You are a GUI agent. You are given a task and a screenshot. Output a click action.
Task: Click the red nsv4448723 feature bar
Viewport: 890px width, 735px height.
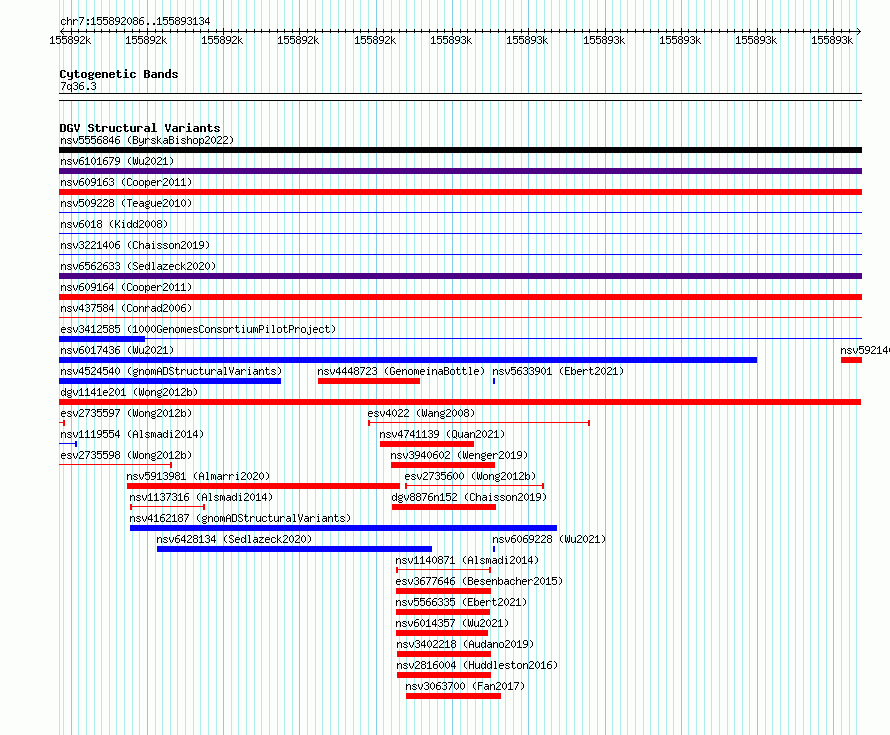369,381
